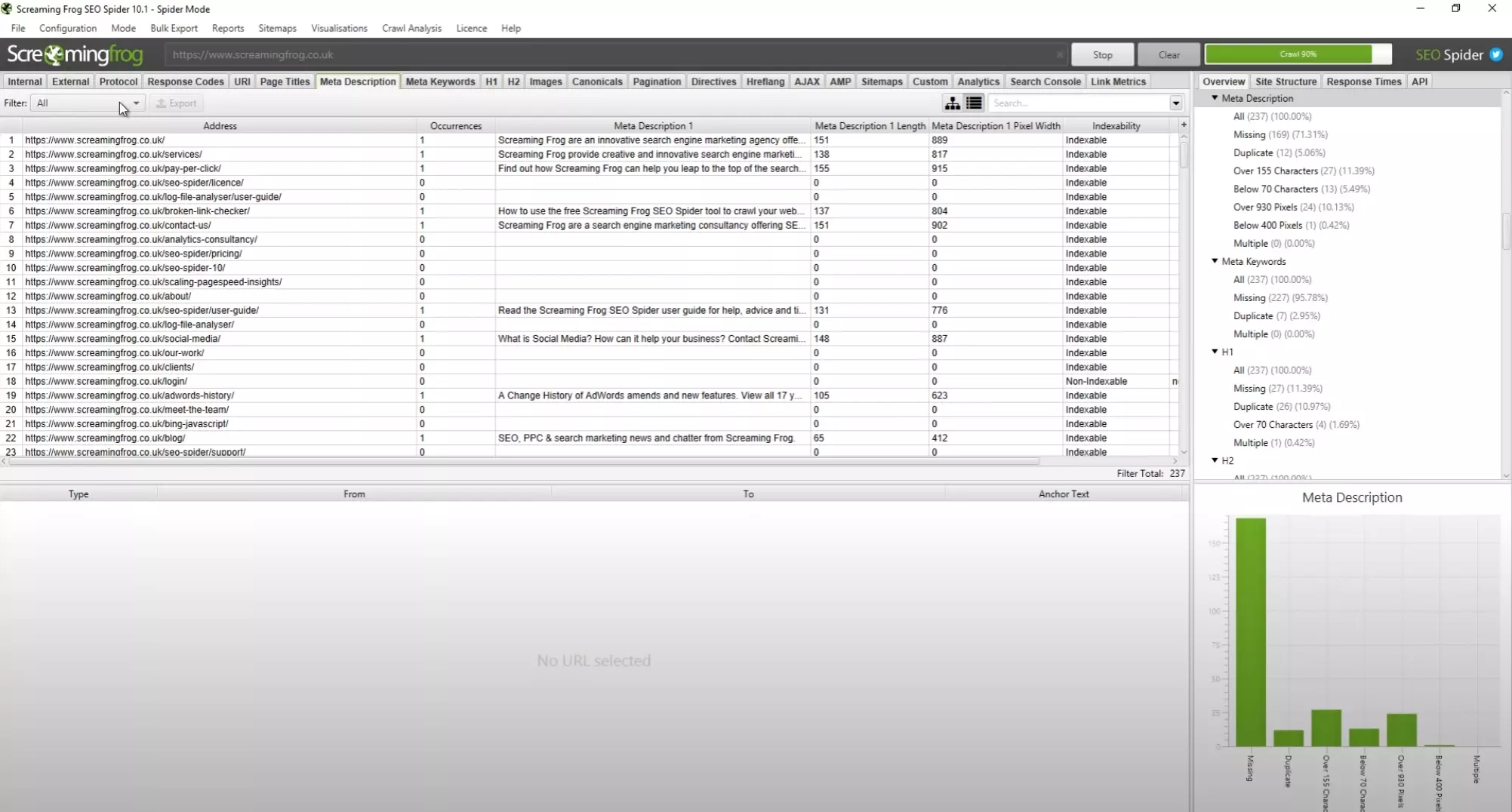Sort by the Address column header
This screenshot has width=1512, height=812.
pyautogui.click(x=220, y=125)
